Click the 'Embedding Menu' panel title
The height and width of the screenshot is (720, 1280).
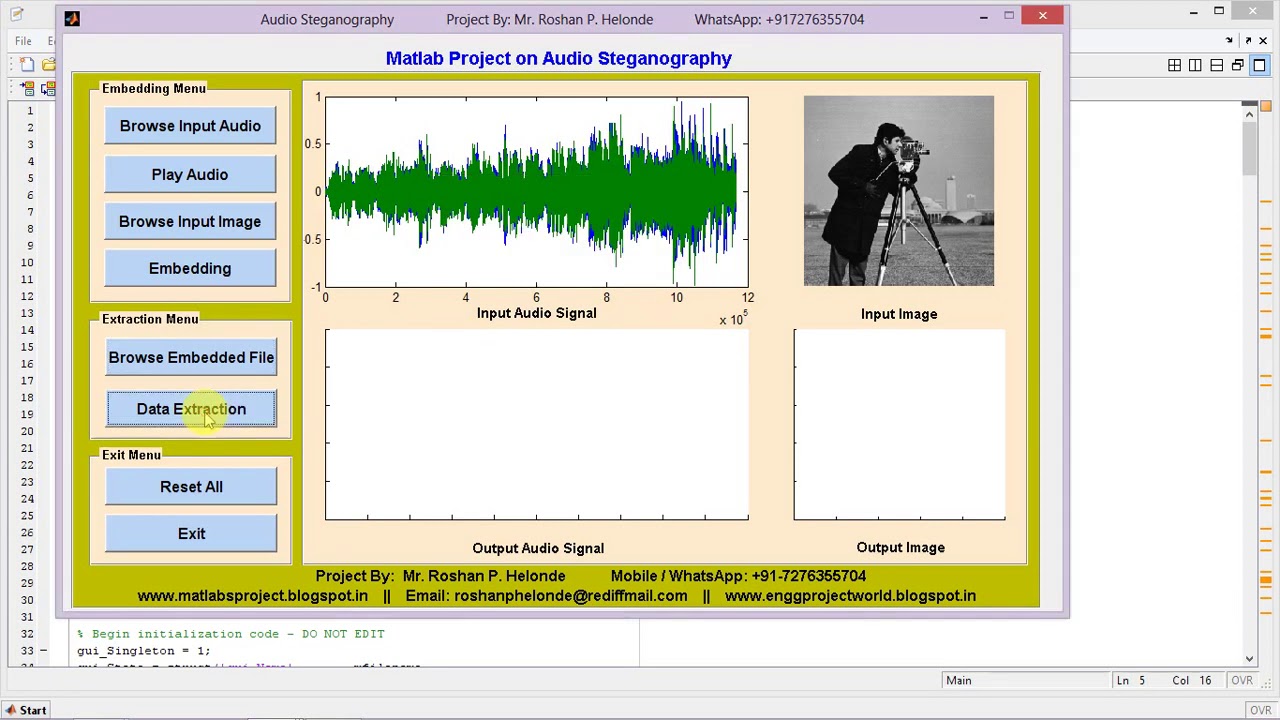pos(154,89)
